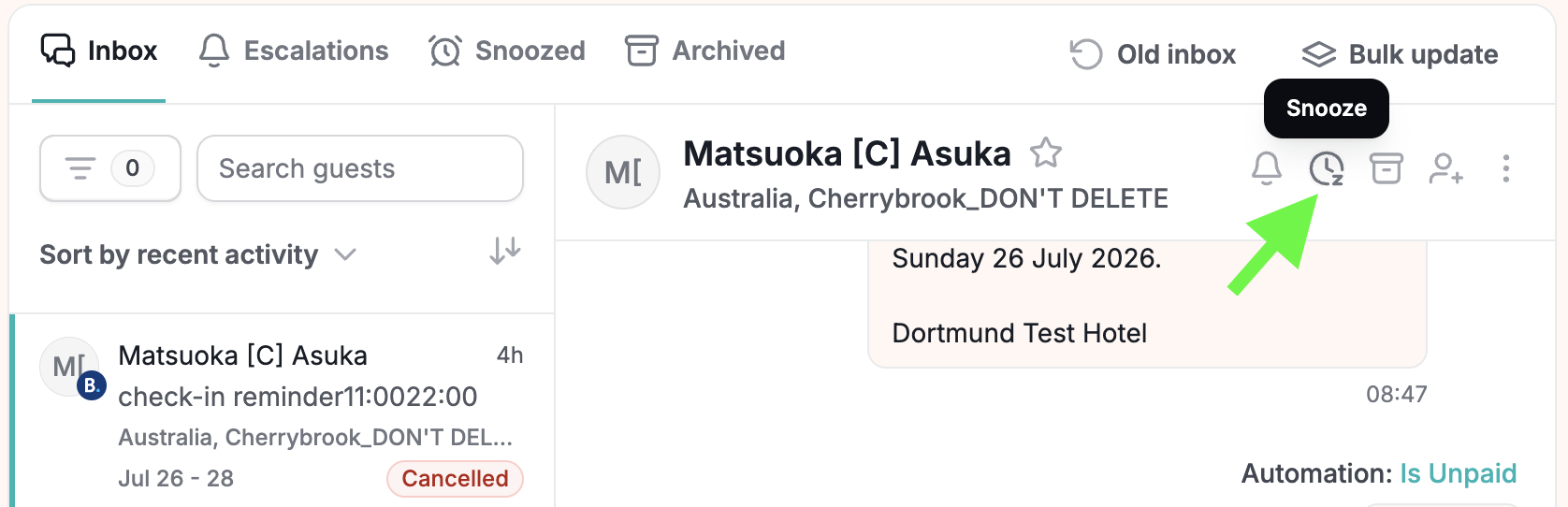The width and height of the screenshot is (1568, 507).
Task: Open Matsuoka [C] Asuka conversation in list
Action: click(x=282, y=412)
